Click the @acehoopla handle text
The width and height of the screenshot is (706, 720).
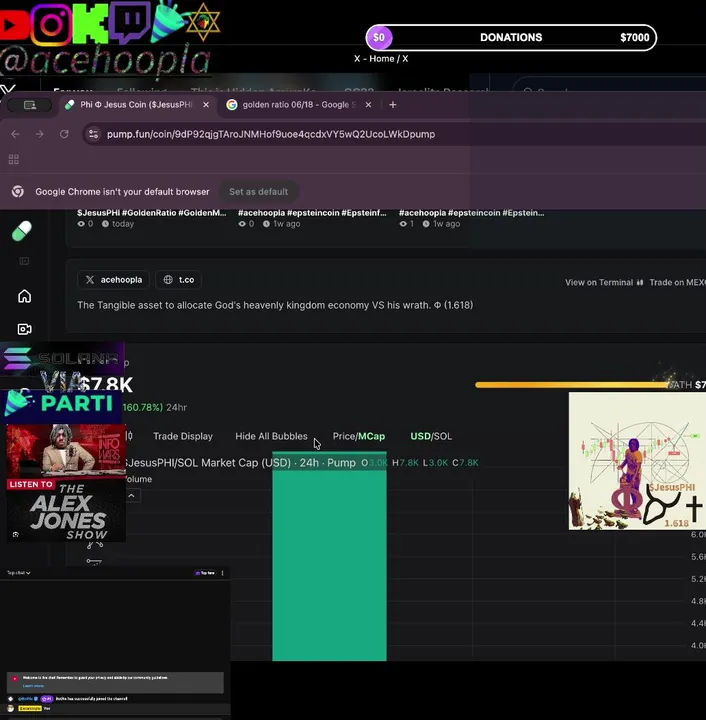click(x=106, y=61)
